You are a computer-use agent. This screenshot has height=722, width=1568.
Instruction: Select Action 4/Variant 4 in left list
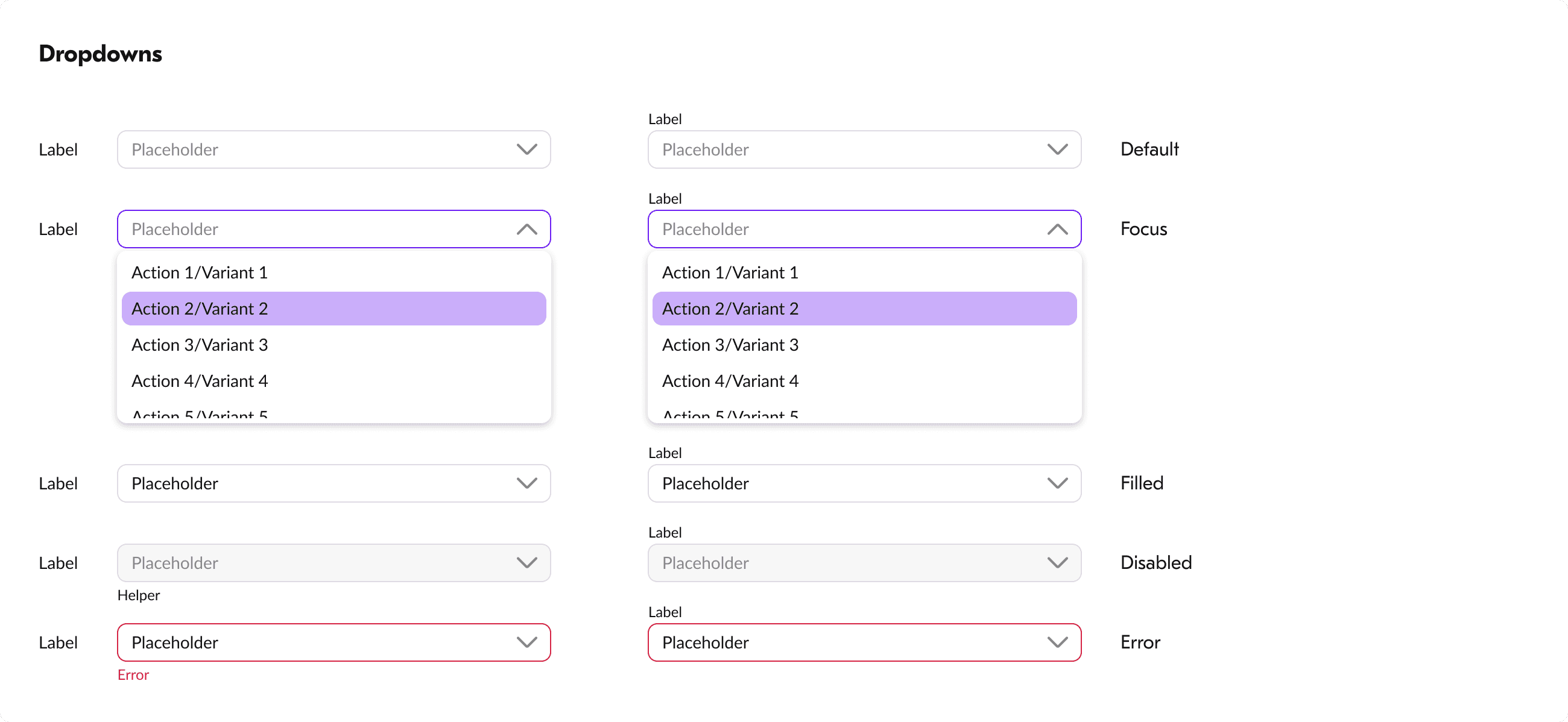(x=200, y=381)
